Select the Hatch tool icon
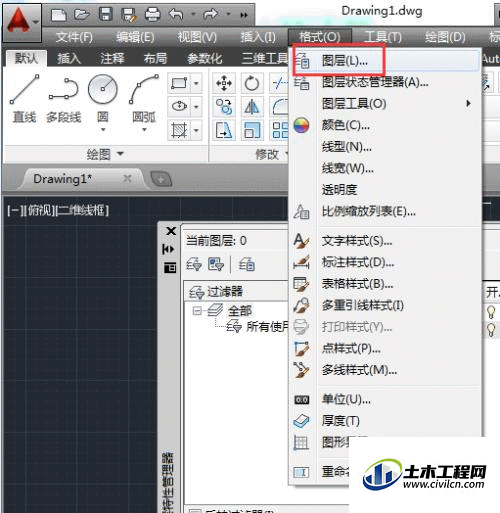Viewport: 500px width, 513px height. (179, 130)
